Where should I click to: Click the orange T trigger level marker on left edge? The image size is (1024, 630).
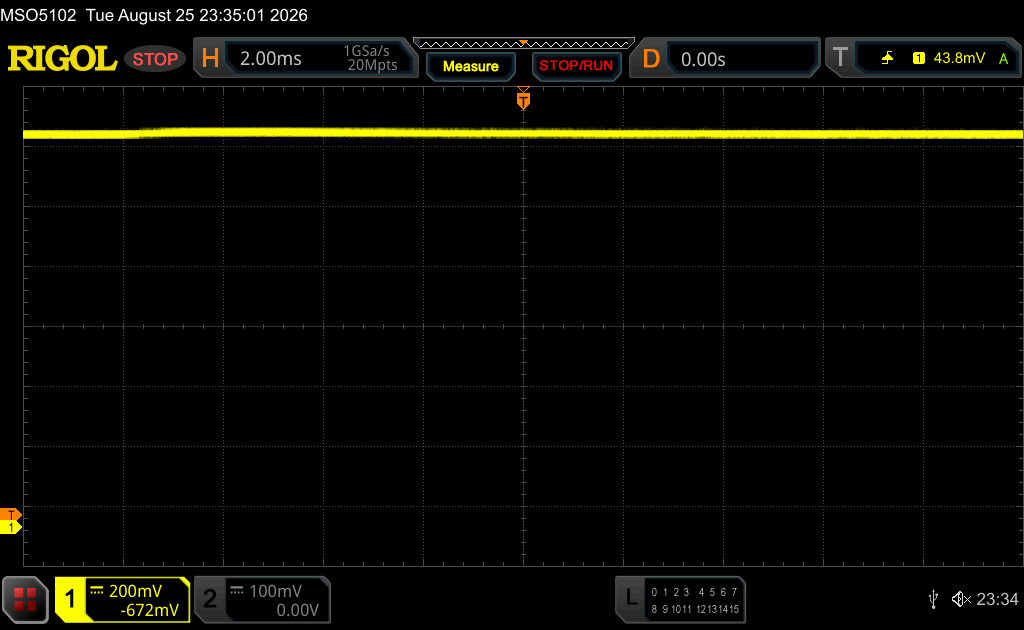(10, 514)
